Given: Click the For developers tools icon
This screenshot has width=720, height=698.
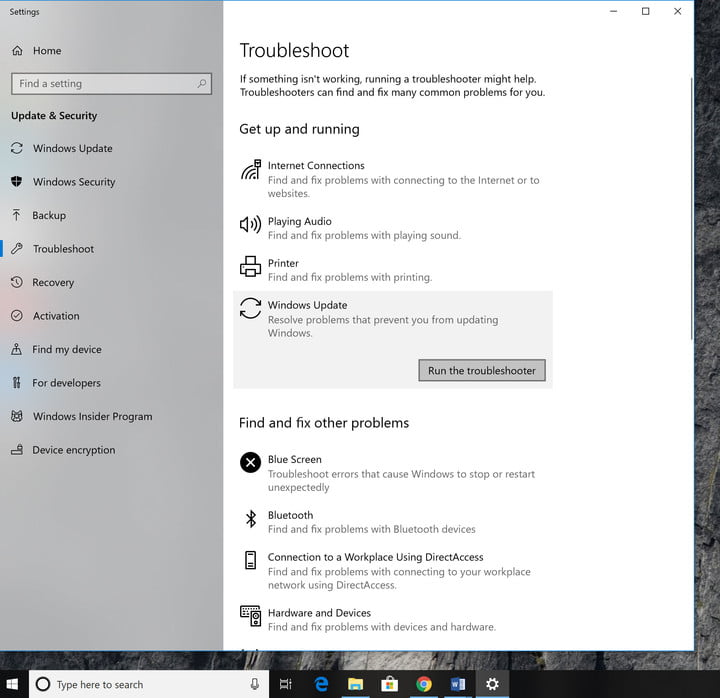Looking at the screenshot, I should tap(17, 383).
